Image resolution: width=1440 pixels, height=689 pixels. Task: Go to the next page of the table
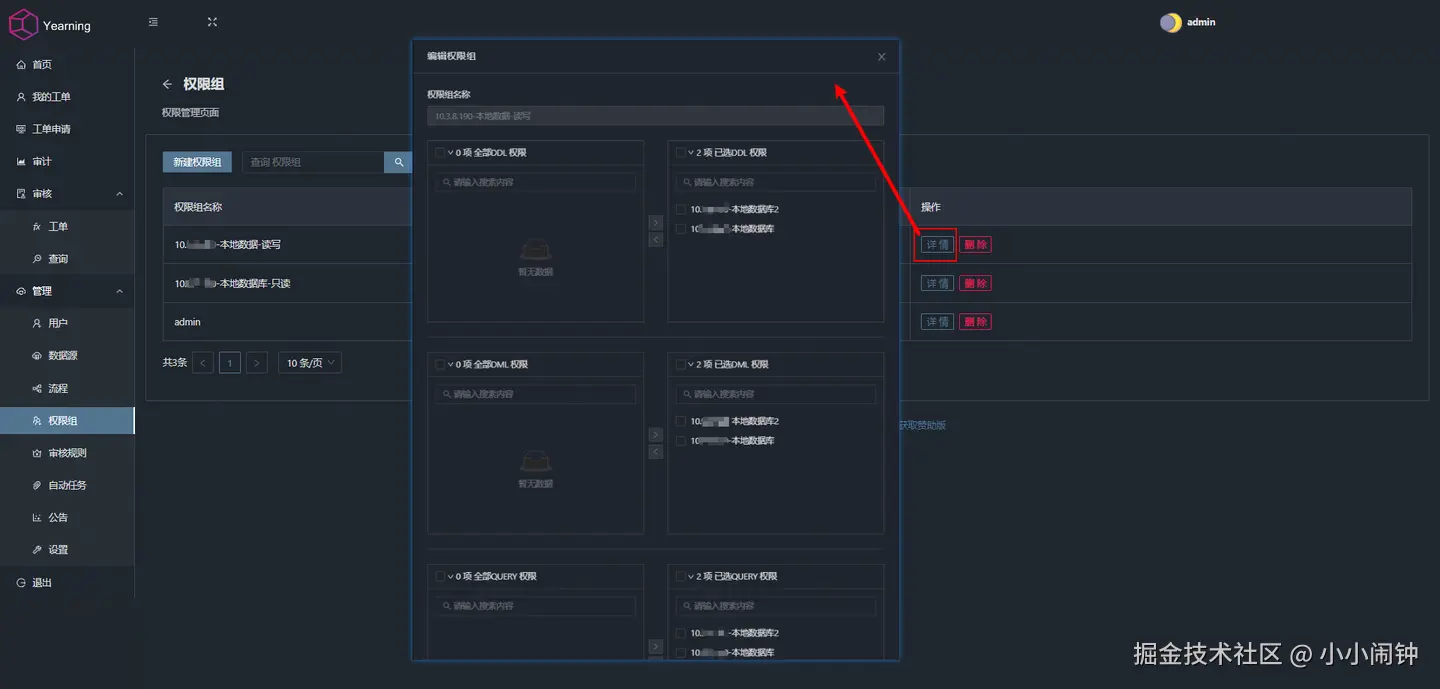257,363
